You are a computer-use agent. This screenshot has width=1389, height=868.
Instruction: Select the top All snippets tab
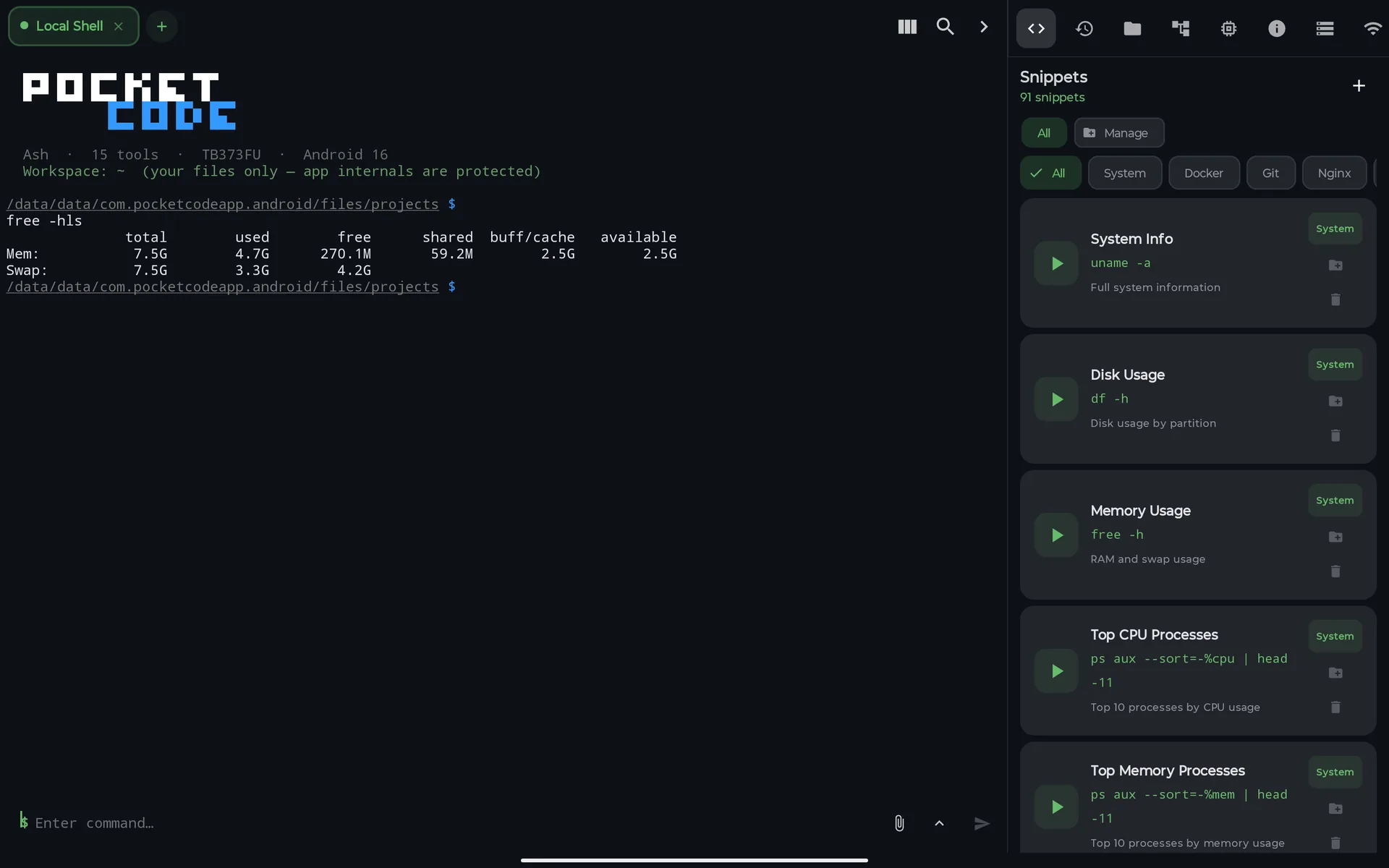click(1043, 133)
